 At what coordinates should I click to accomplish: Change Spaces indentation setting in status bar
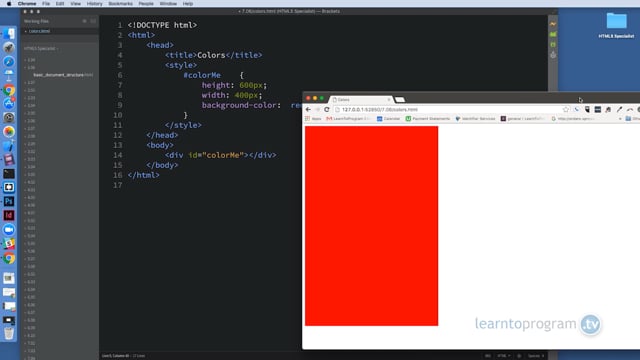pyautogui.click(x=536, y=356)
